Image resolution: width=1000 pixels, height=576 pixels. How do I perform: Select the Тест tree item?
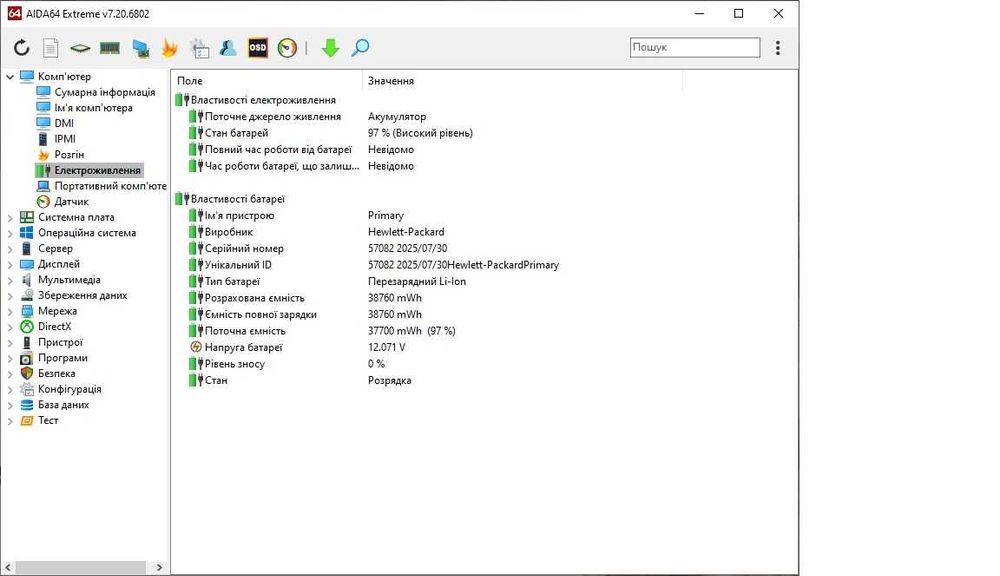[x=48, y=420]
